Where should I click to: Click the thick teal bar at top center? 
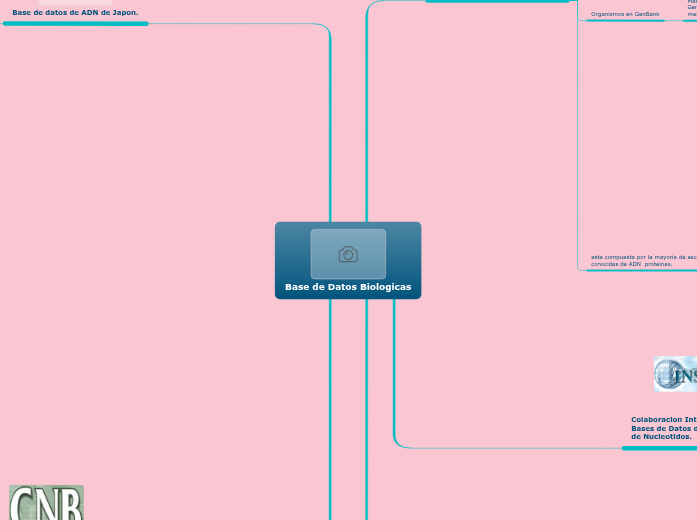497,1
